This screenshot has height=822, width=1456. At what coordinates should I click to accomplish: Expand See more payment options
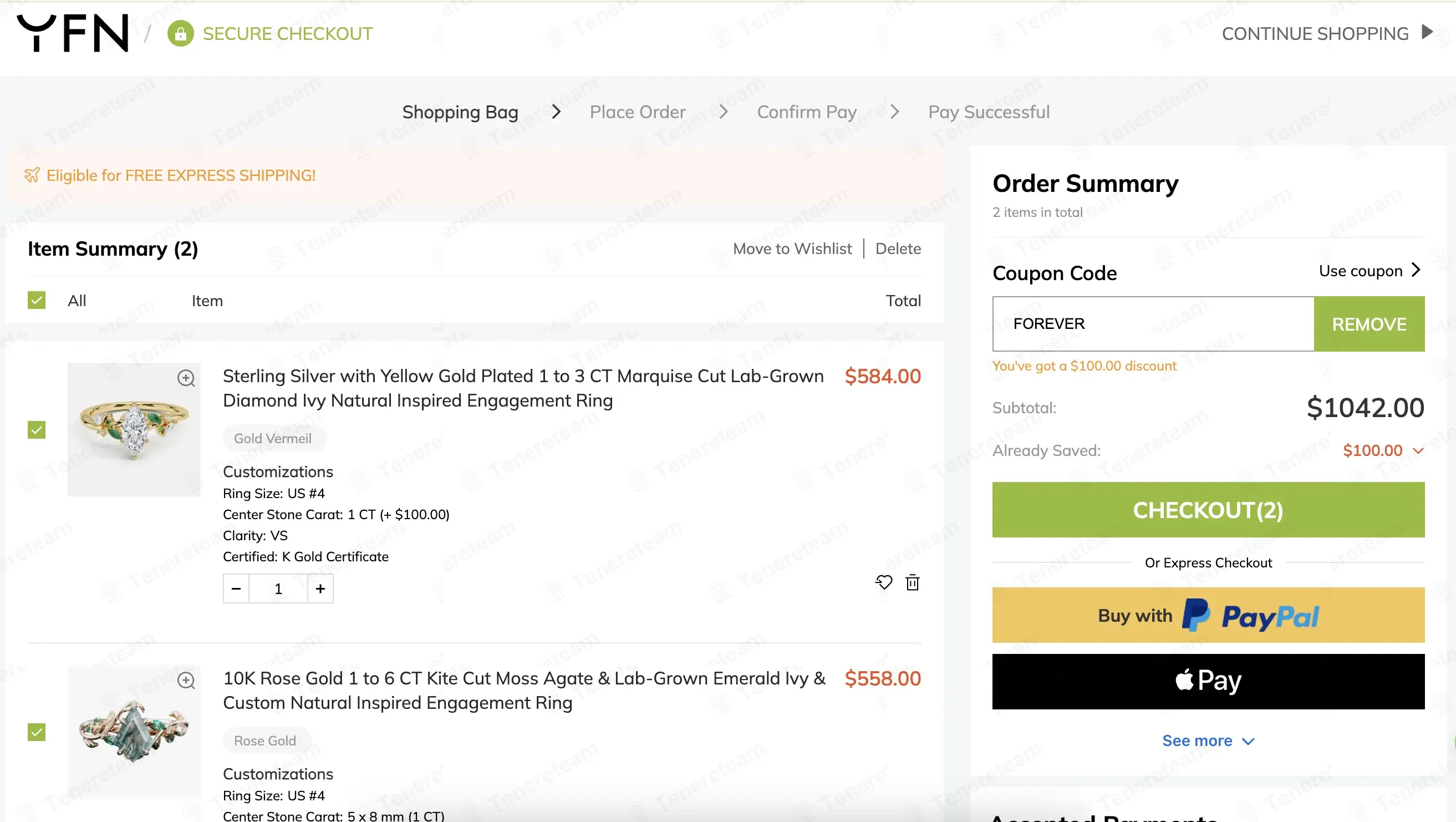pos(1208,740)
